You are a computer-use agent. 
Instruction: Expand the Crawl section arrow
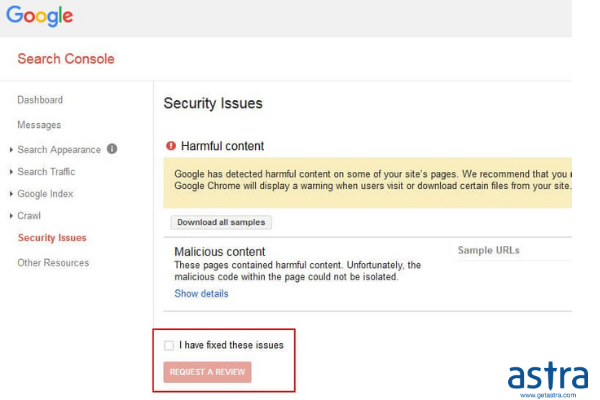coord(11,216)
